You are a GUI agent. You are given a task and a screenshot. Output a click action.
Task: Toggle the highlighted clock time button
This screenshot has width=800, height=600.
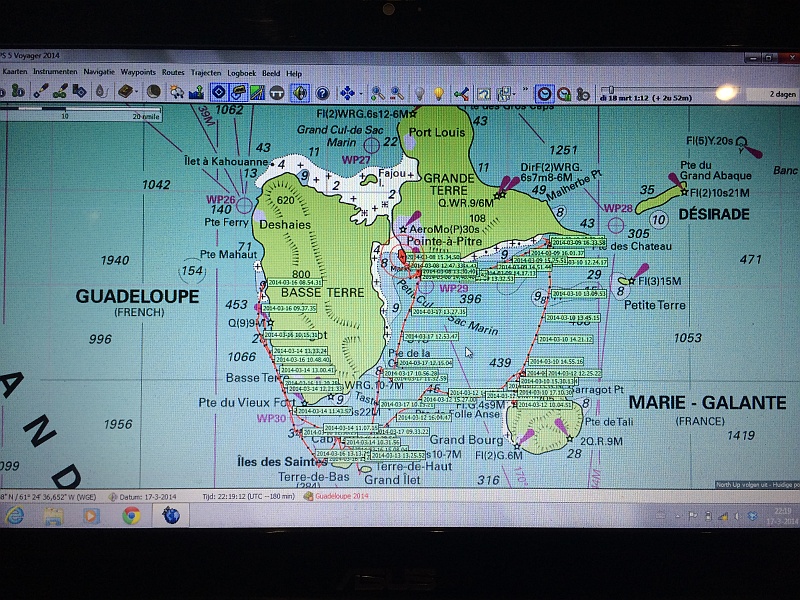click(545, 94)
